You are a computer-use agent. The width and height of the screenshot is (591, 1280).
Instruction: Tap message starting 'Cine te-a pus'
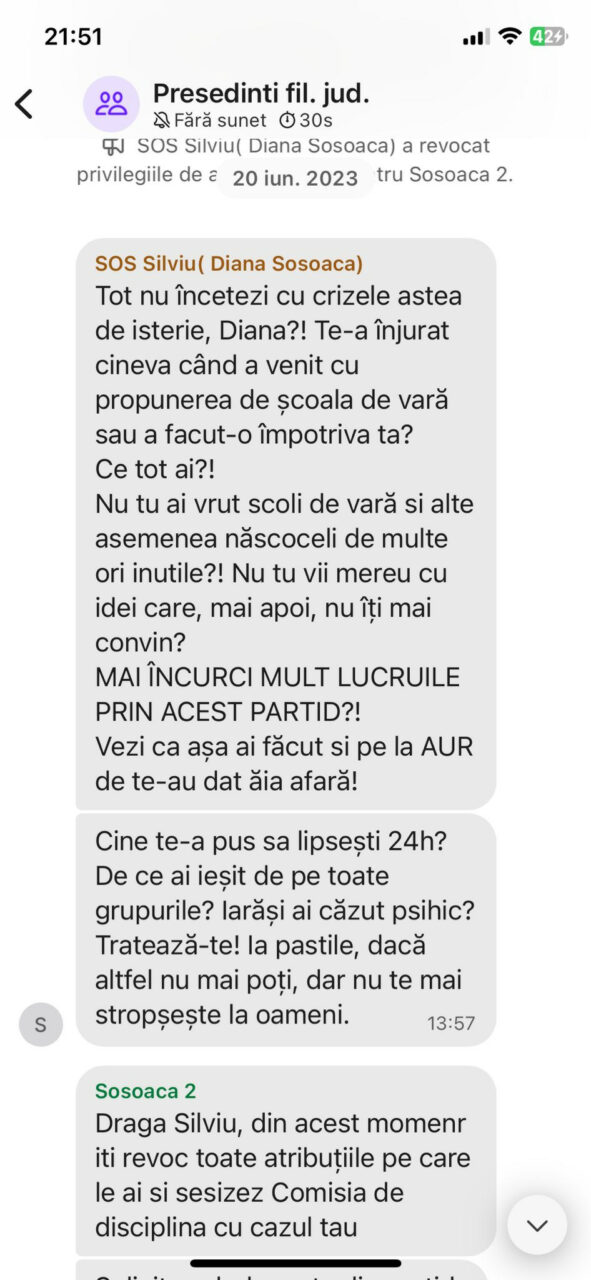[286, 930]
